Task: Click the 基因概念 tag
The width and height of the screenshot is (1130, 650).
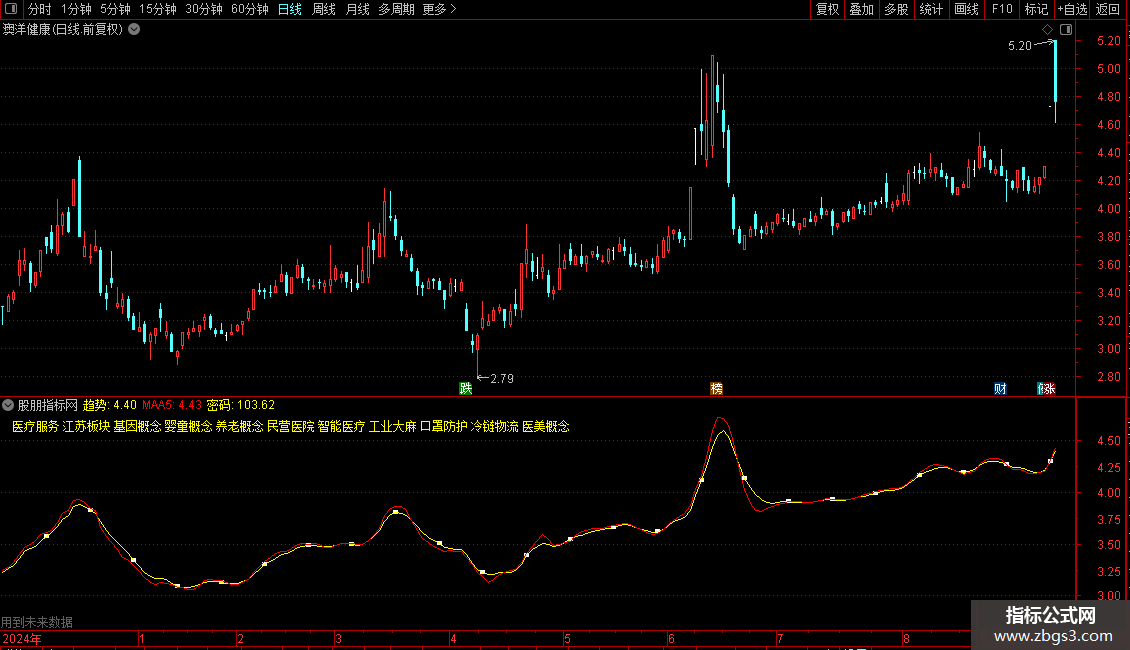Action: tap(137, 427)
